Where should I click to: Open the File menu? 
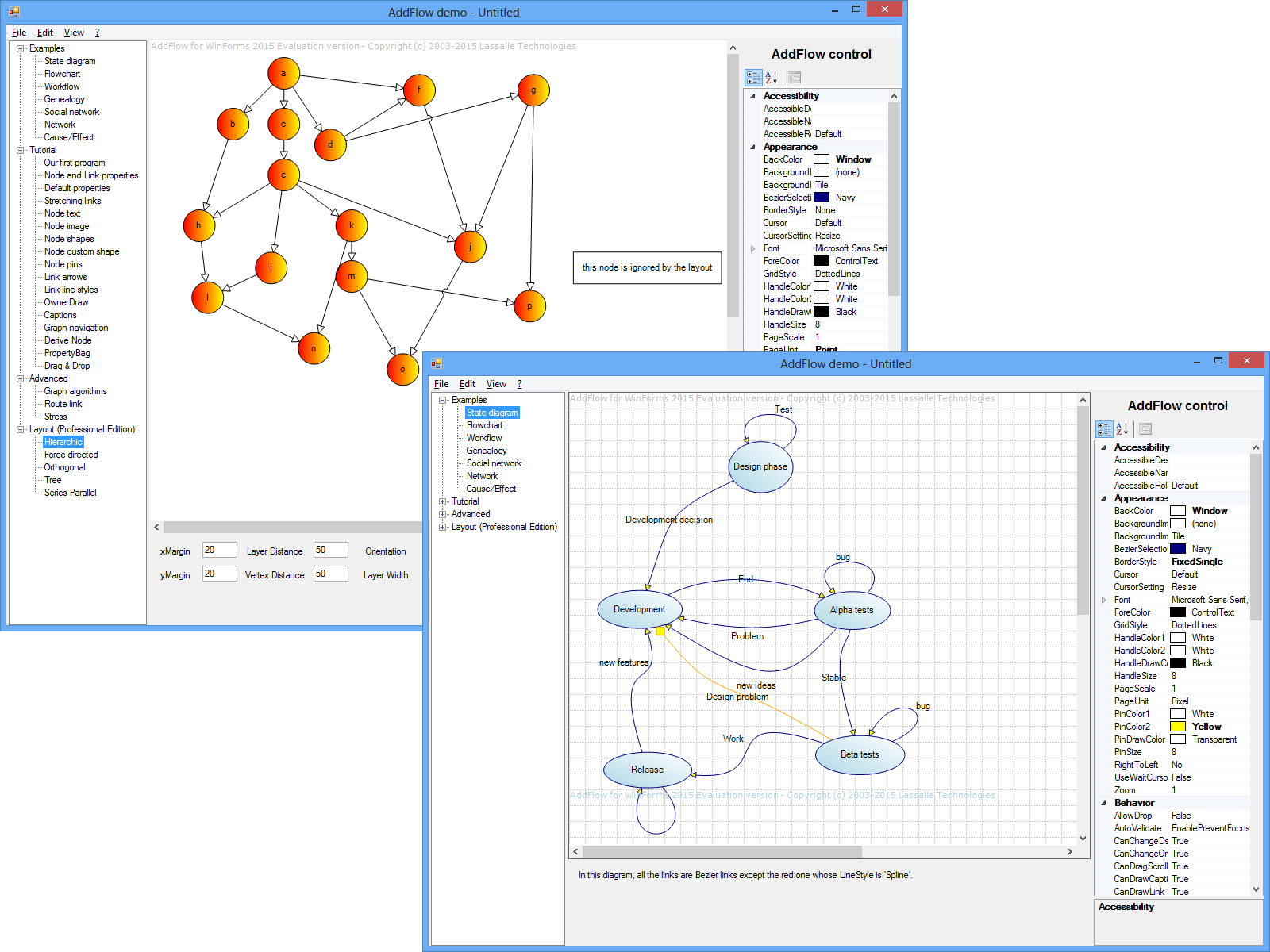pyautogui.click(x=441, y=383)
